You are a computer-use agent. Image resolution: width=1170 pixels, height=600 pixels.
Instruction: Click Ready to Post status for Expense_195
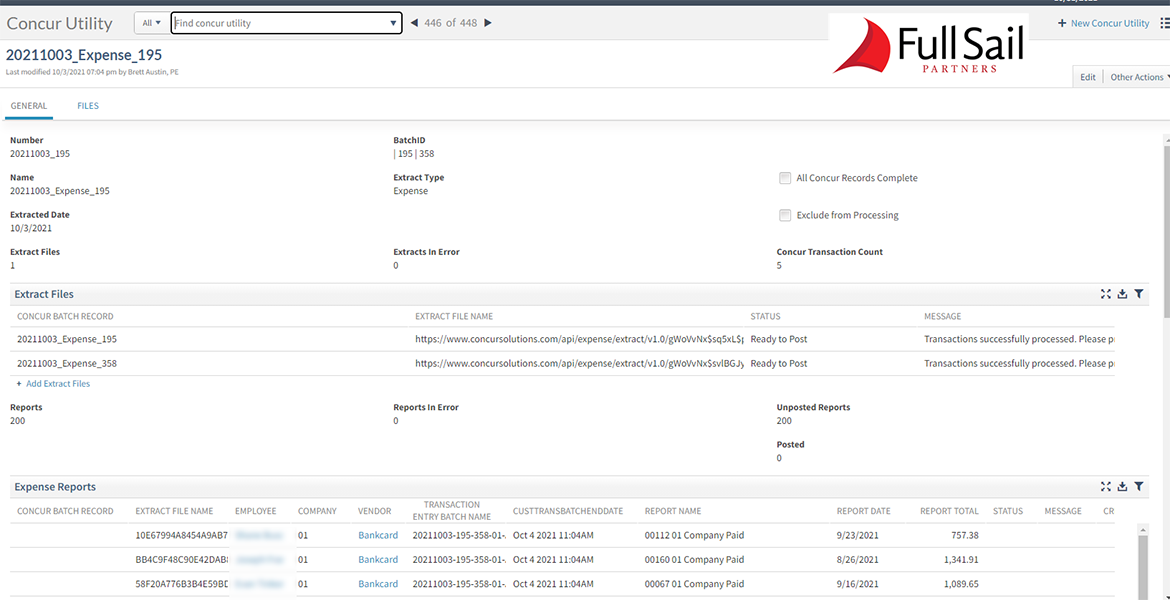(778, 339)
